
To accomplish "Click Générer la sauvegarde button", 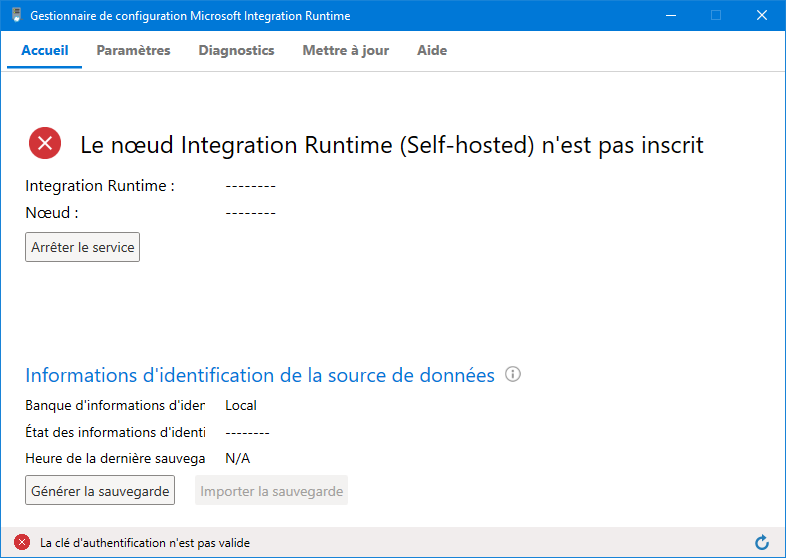I will click(x=100, y=490).
